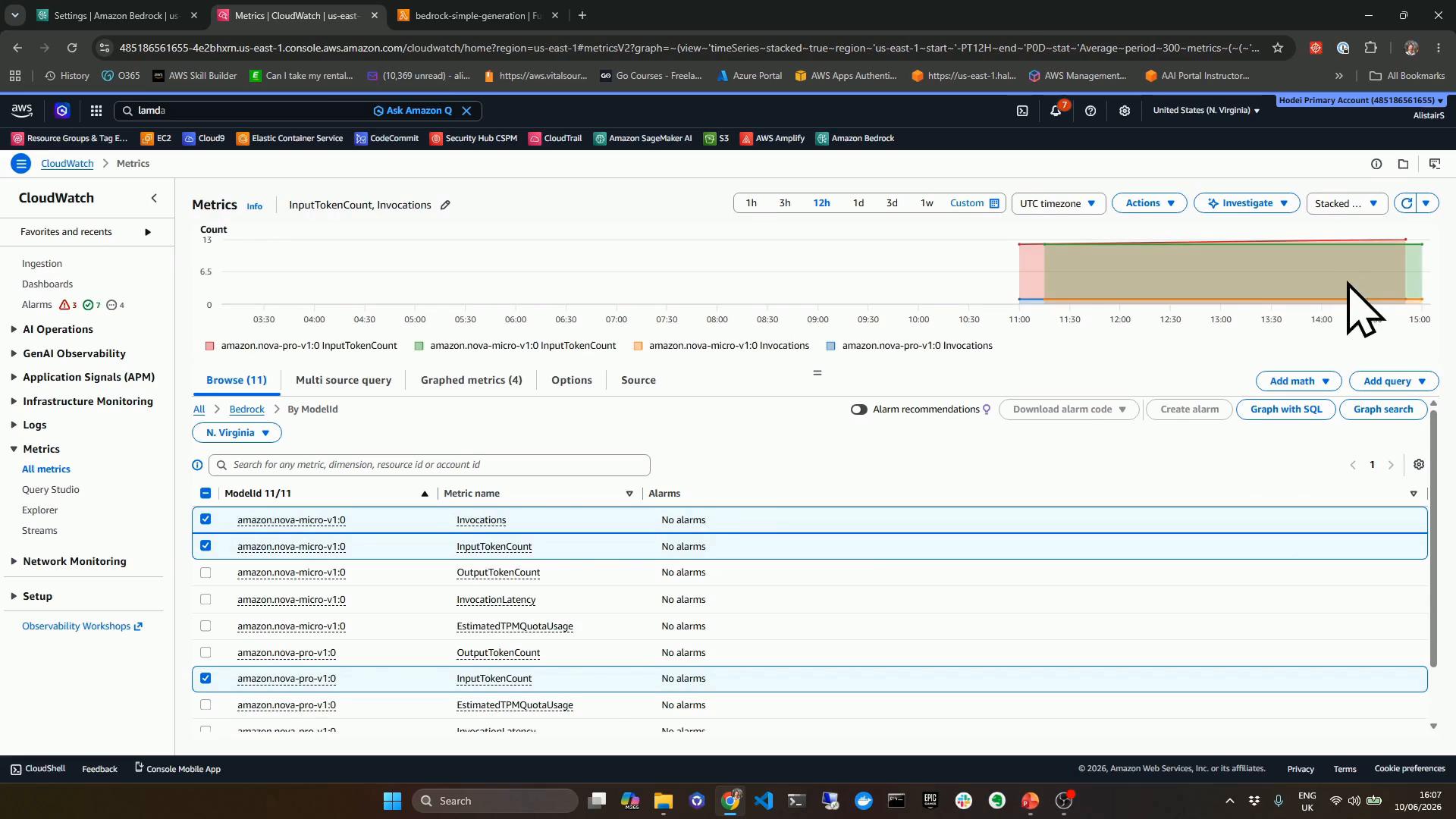The image size is (1456, 819).
Task: Open the UTC timezone dropdown
Action: (x=1058, y=203)
